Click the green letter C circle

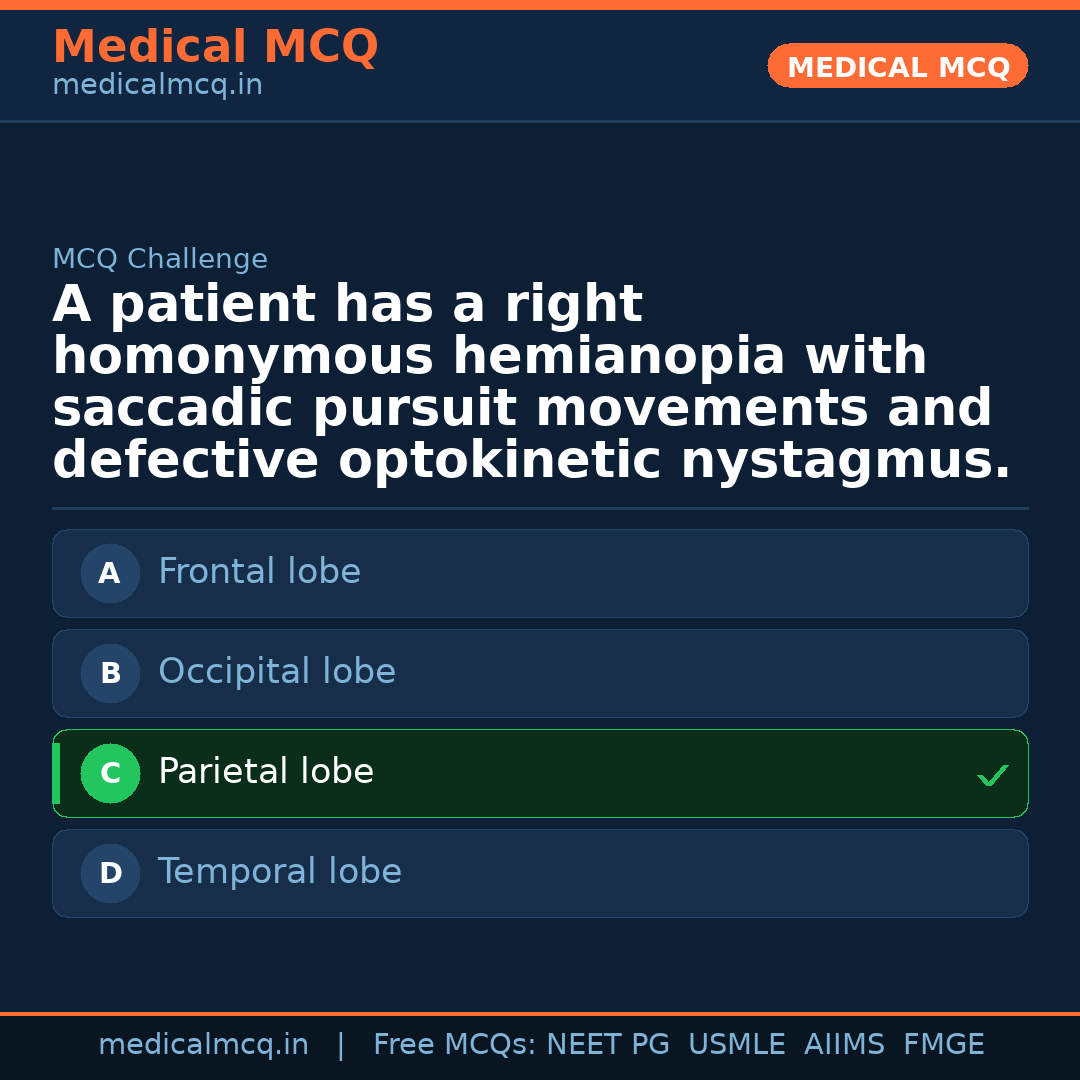point(110,774)
